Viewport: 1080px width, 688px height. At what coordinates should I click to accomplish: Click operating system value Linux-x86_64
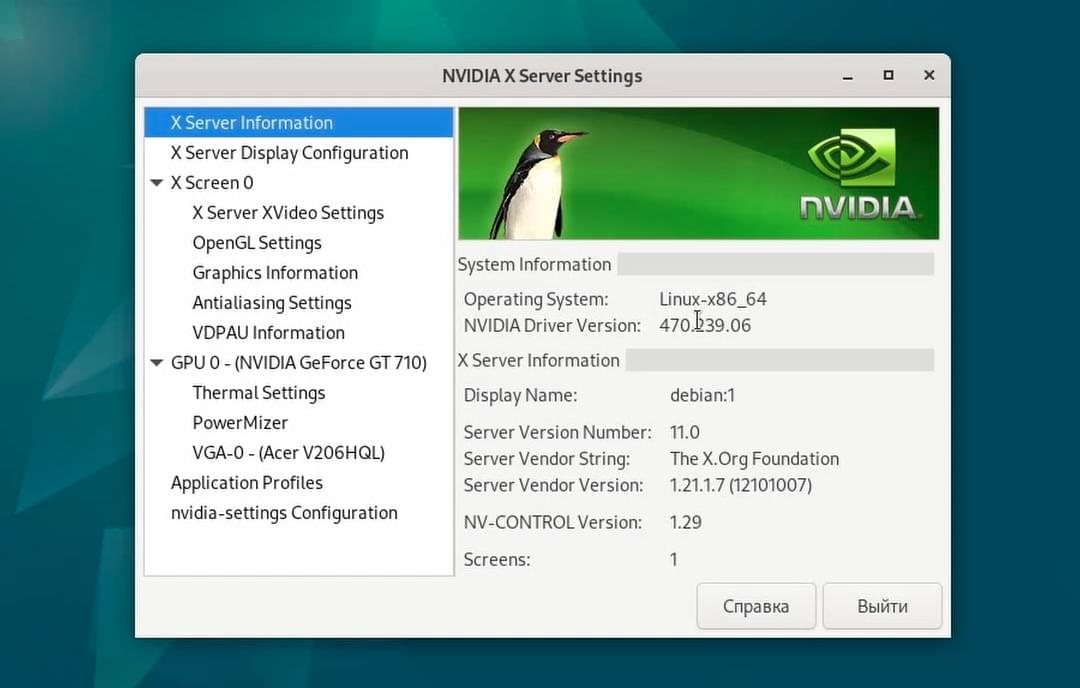point(713,300)
